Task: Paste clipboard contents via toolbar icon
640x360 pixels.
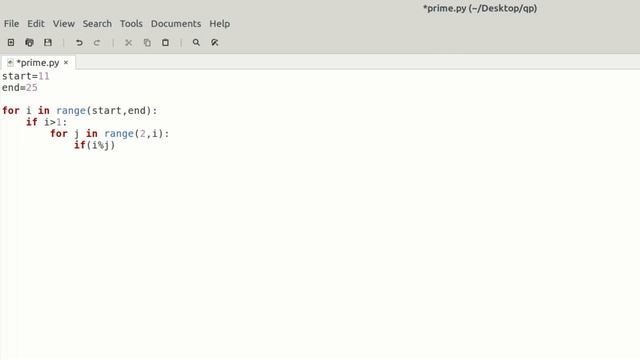Action: click(x=165, y=42)
